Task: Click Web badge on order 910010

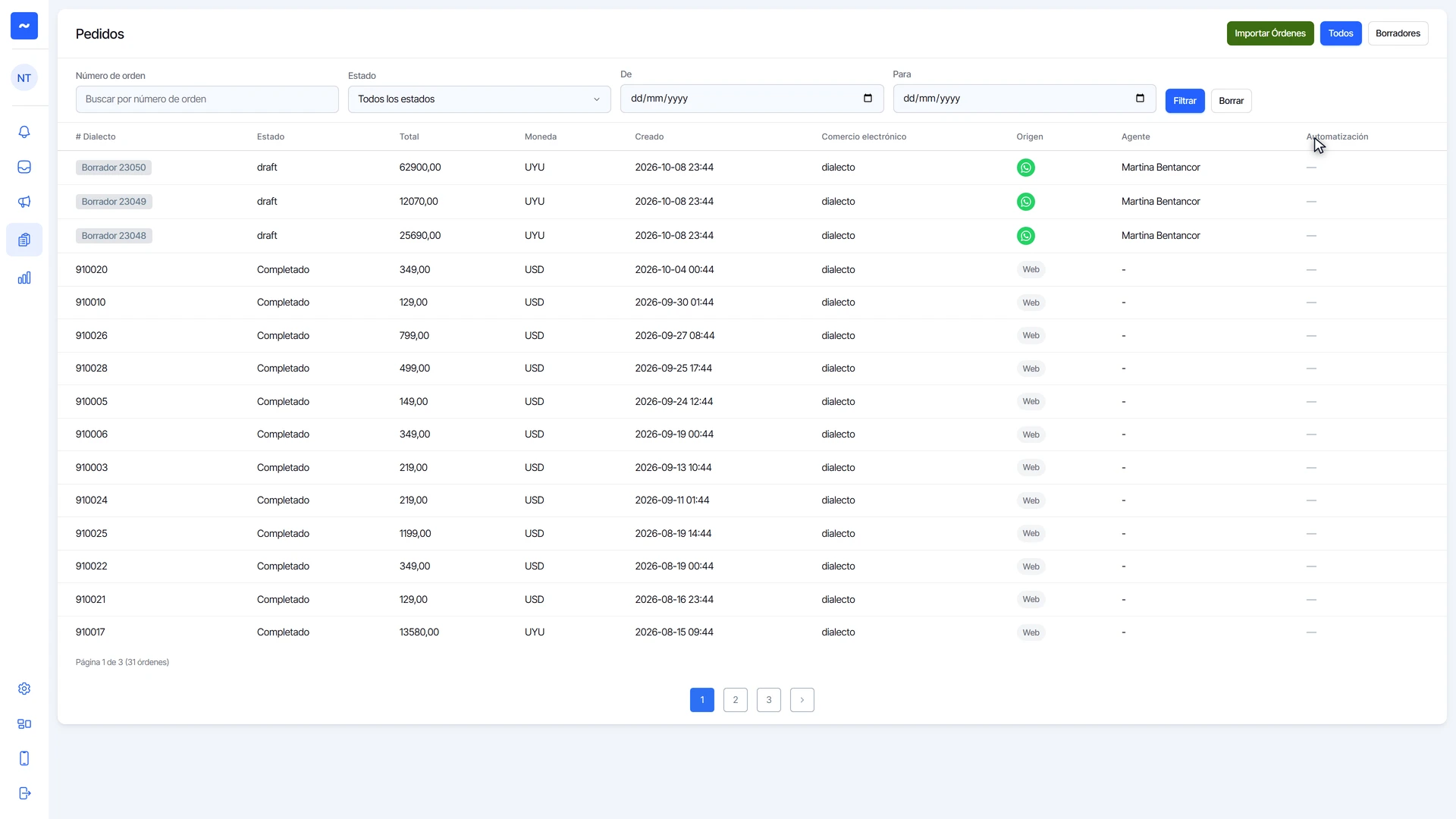Action: pyautogui.click(x=1031, y=303)
